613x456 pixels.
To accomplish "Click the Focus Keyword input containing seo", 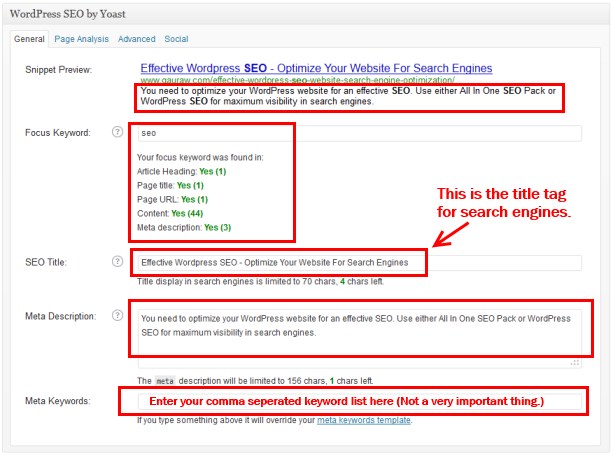I will click(x=360, y=133).
